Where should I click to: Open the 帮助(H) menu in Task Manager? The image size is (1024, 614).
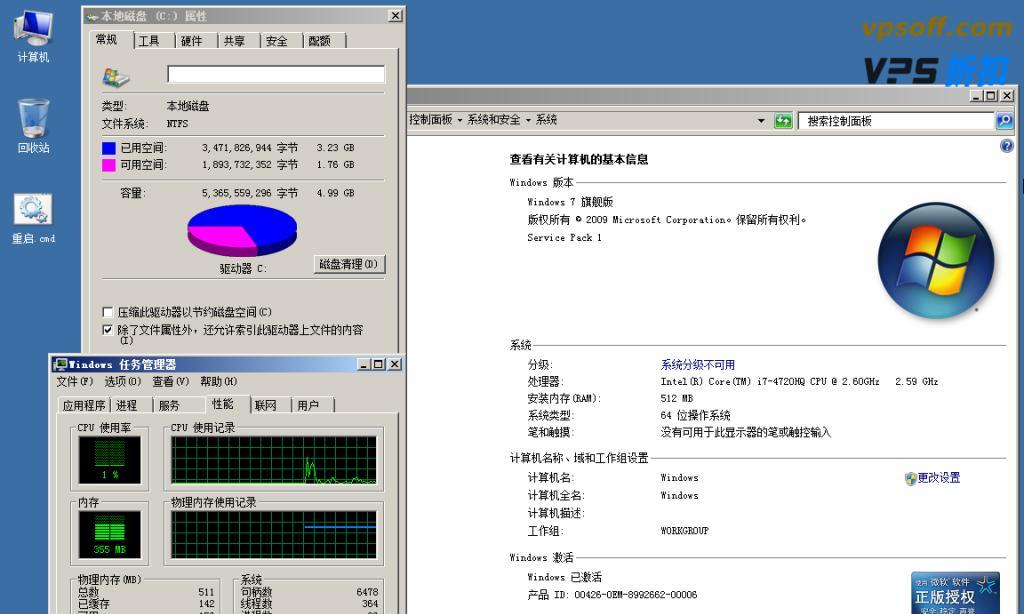point(219,381)
